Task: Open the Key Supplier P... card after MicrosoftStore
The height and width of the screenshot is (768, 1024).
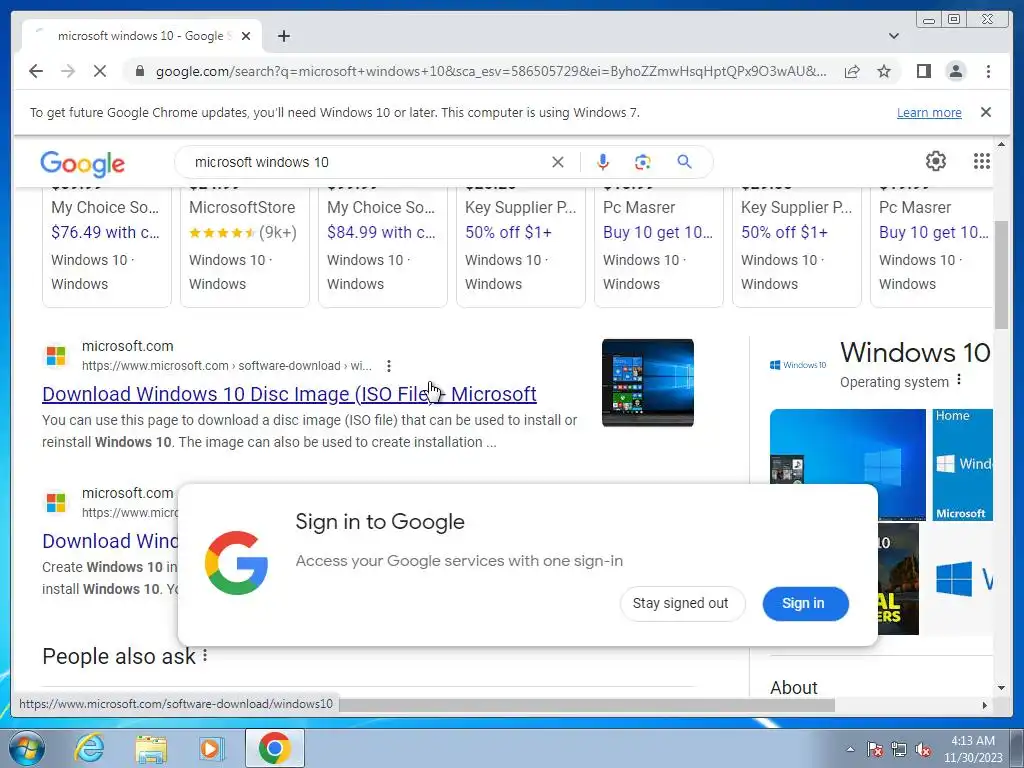Action: click(520, 246)
